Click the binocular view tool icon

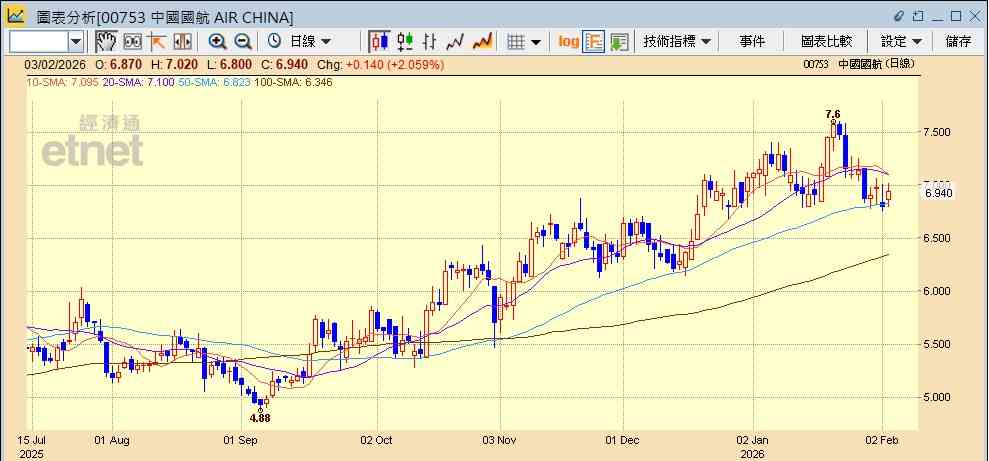pos(132,42)
